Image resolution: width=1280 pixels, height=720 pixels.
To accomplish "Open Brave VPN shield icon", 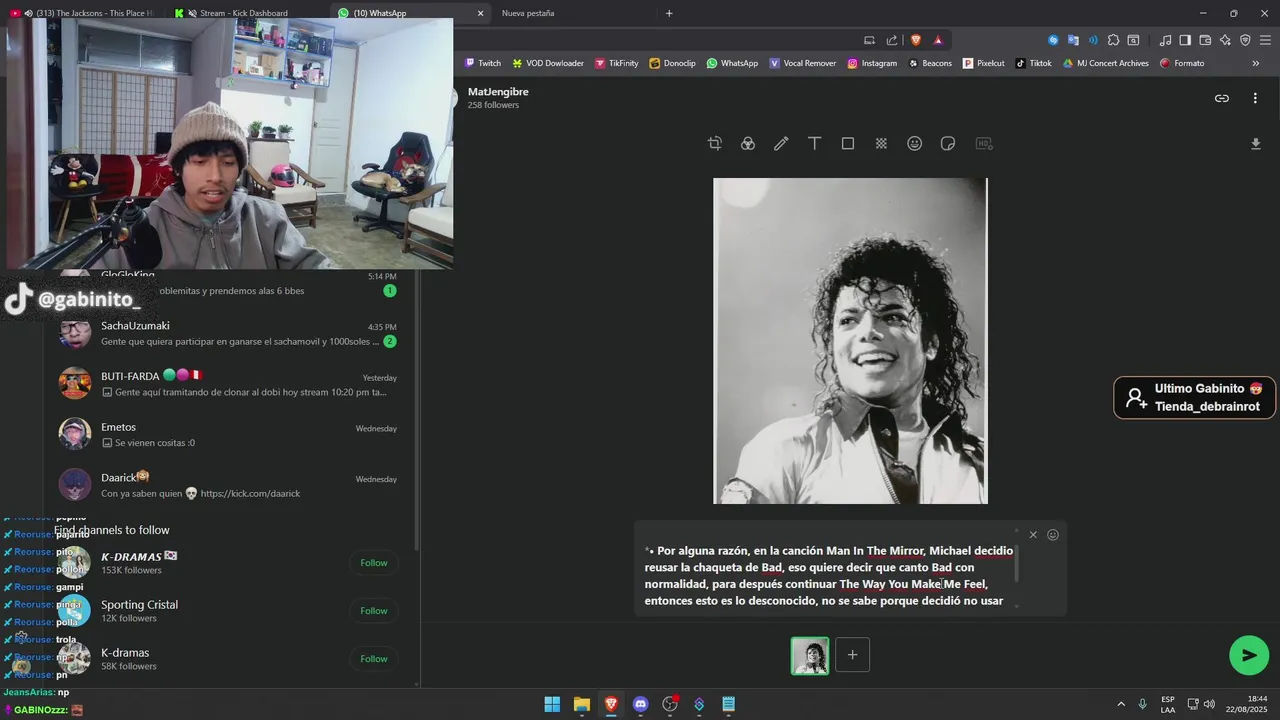I will coord(1245,40).
